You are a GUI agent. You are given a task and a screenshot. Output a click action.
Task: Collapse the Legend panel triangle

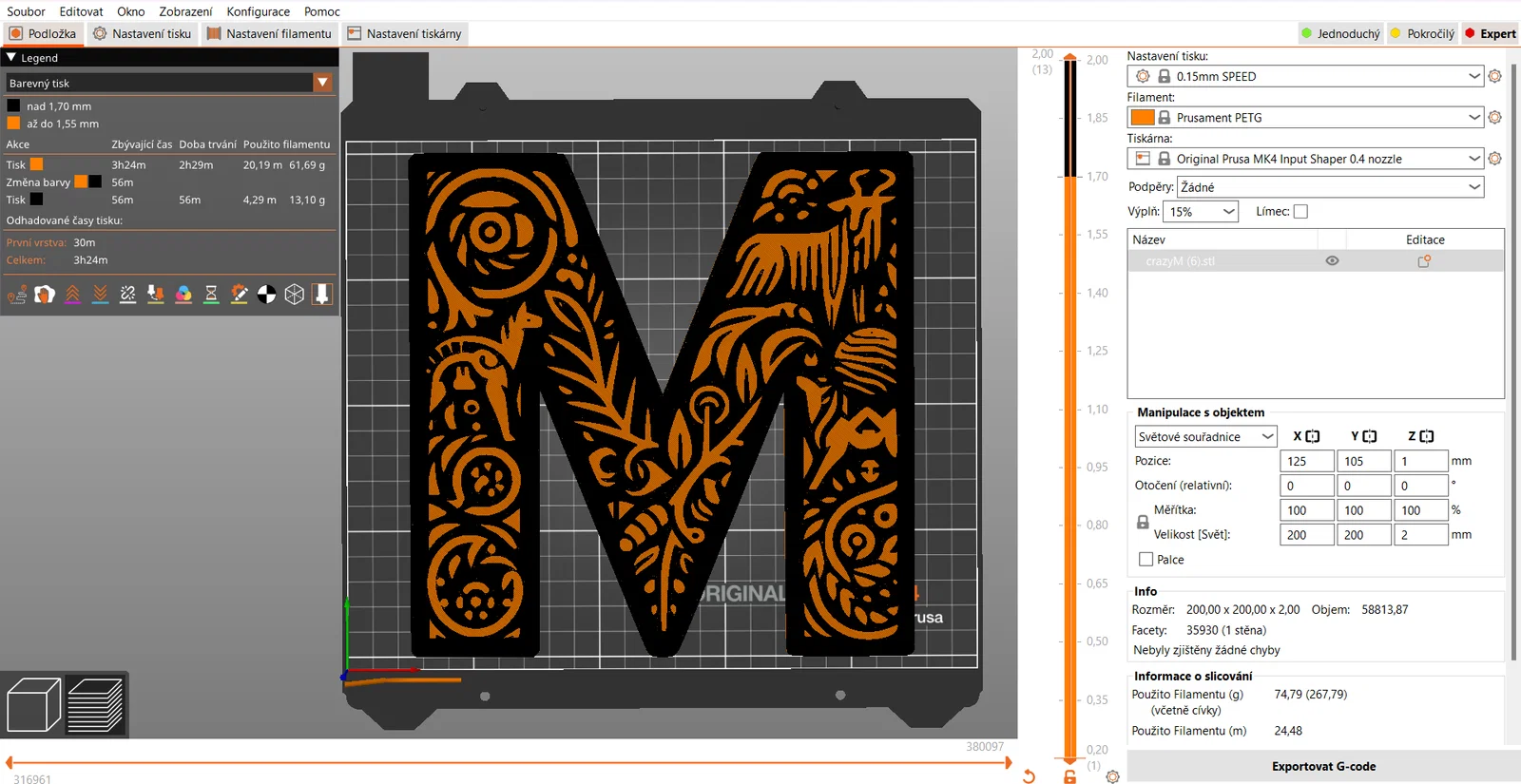[x=11, y=58]
